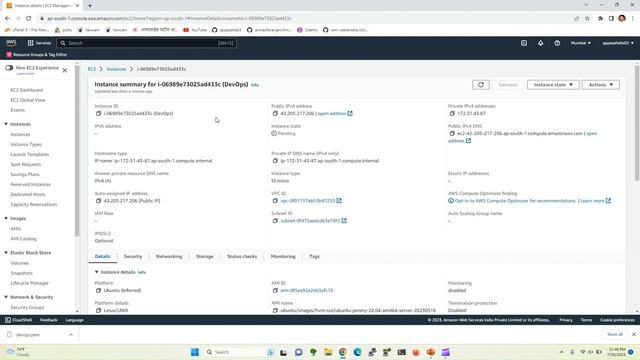Switch to the Networking tab
This screenshot has width=640, height=360.
pyautogui.click(x=169, y=256)
